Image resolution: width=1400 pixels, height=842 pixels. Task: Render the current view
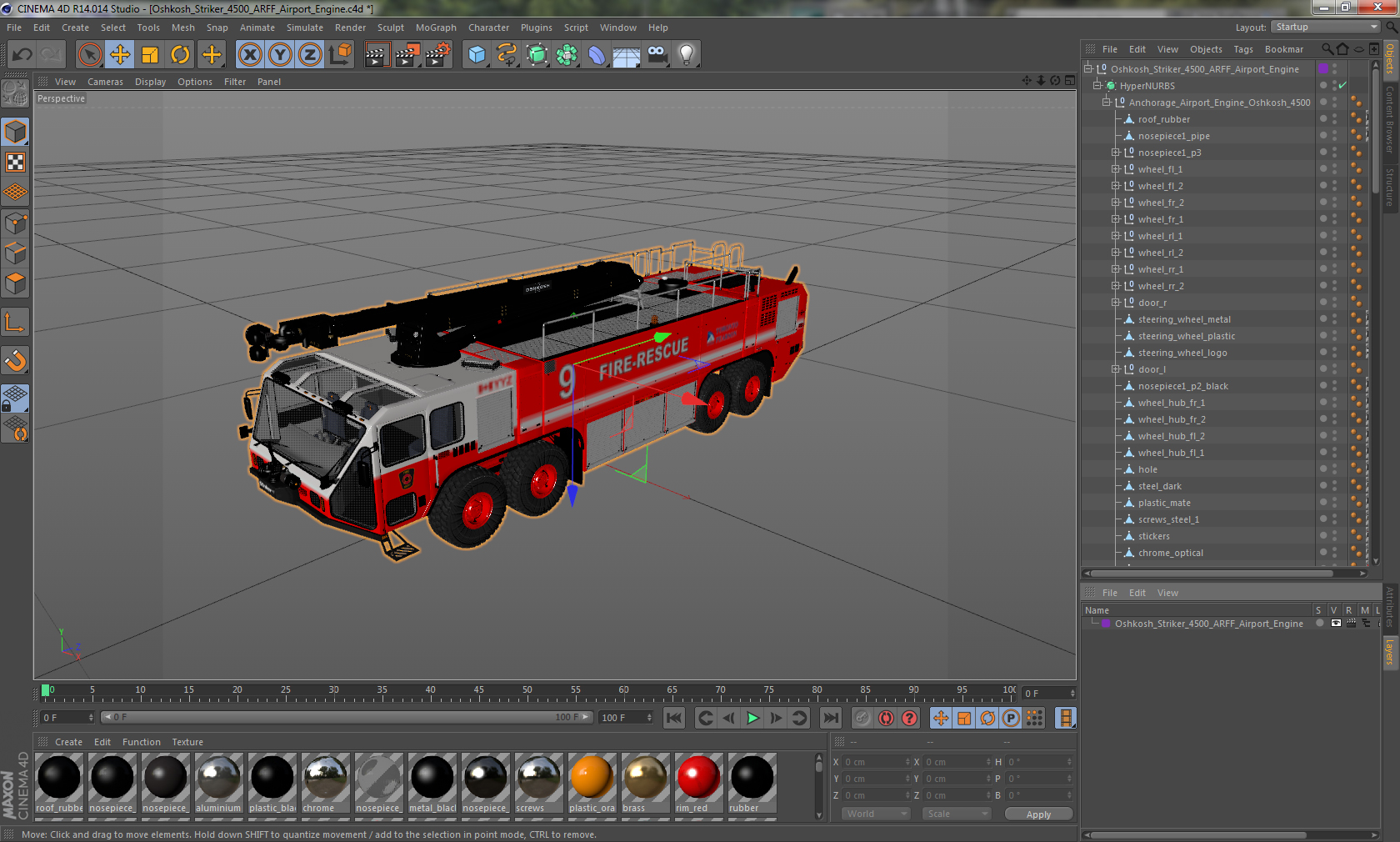pyautogui.click(x=377, y=55)
